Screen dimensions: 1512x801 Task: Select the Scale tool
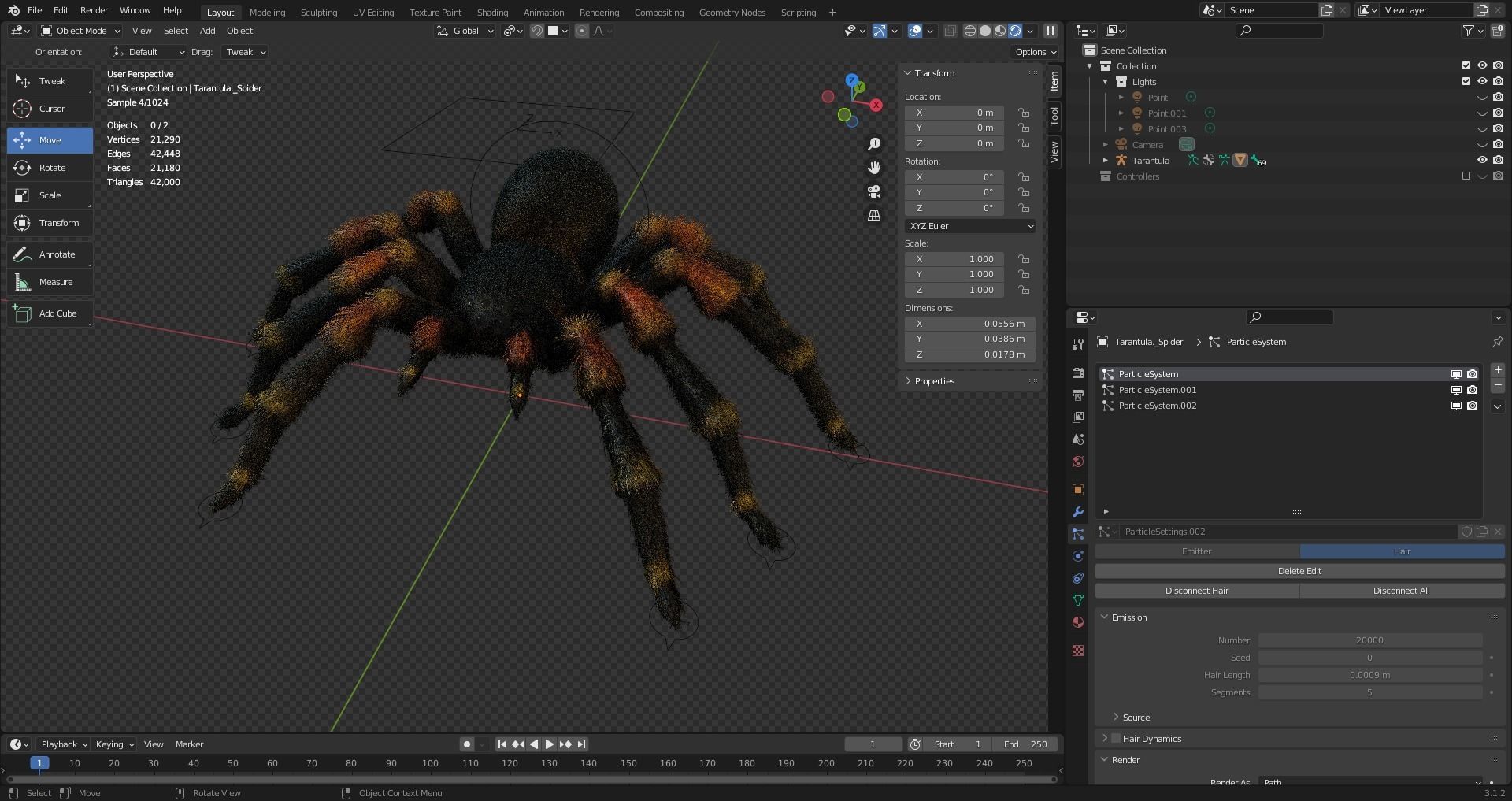(x=50, y=195)
